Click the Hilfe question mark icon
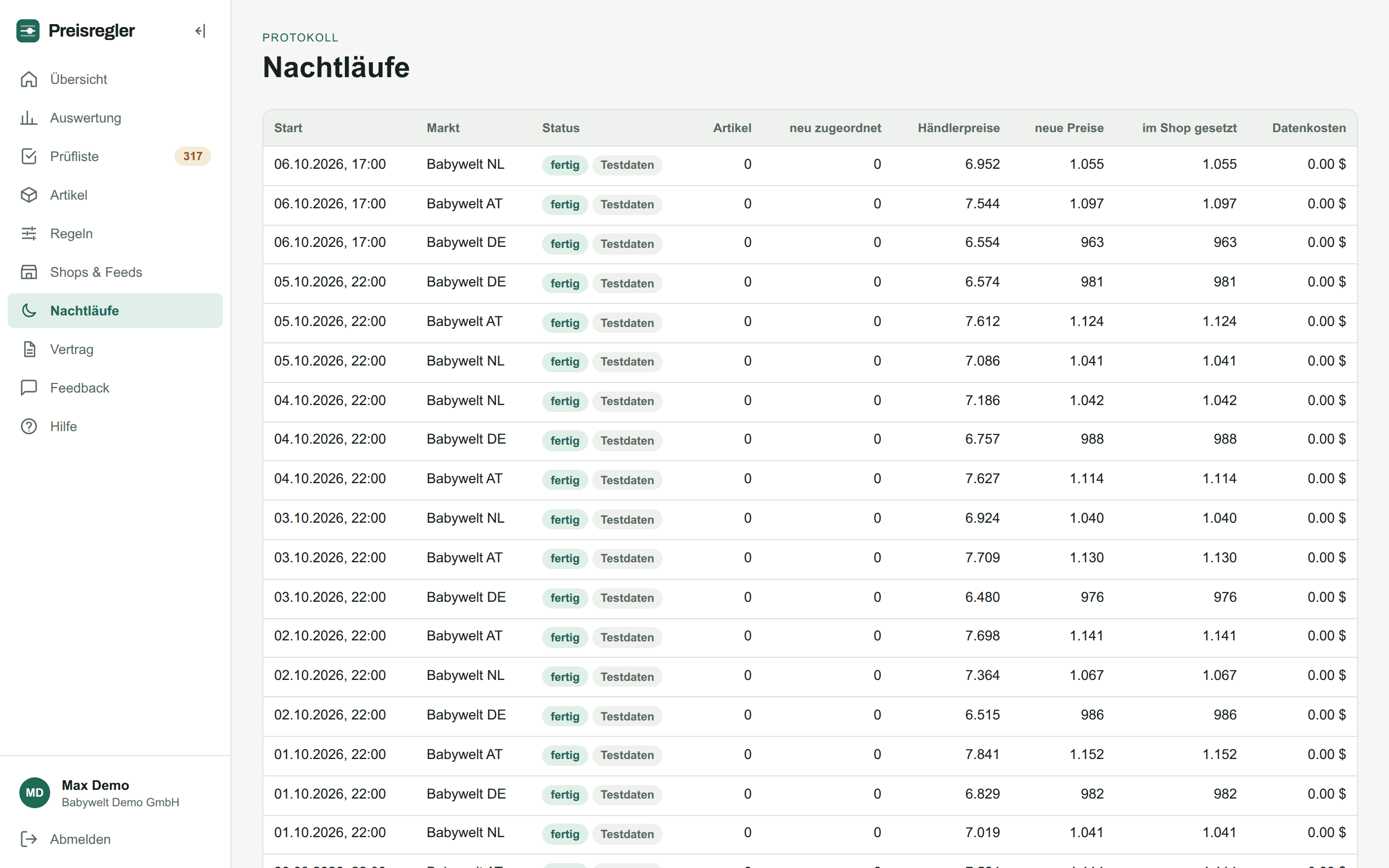Image resolution: width=1389 pixels, height=868 pixels. [x=29, y=427]
